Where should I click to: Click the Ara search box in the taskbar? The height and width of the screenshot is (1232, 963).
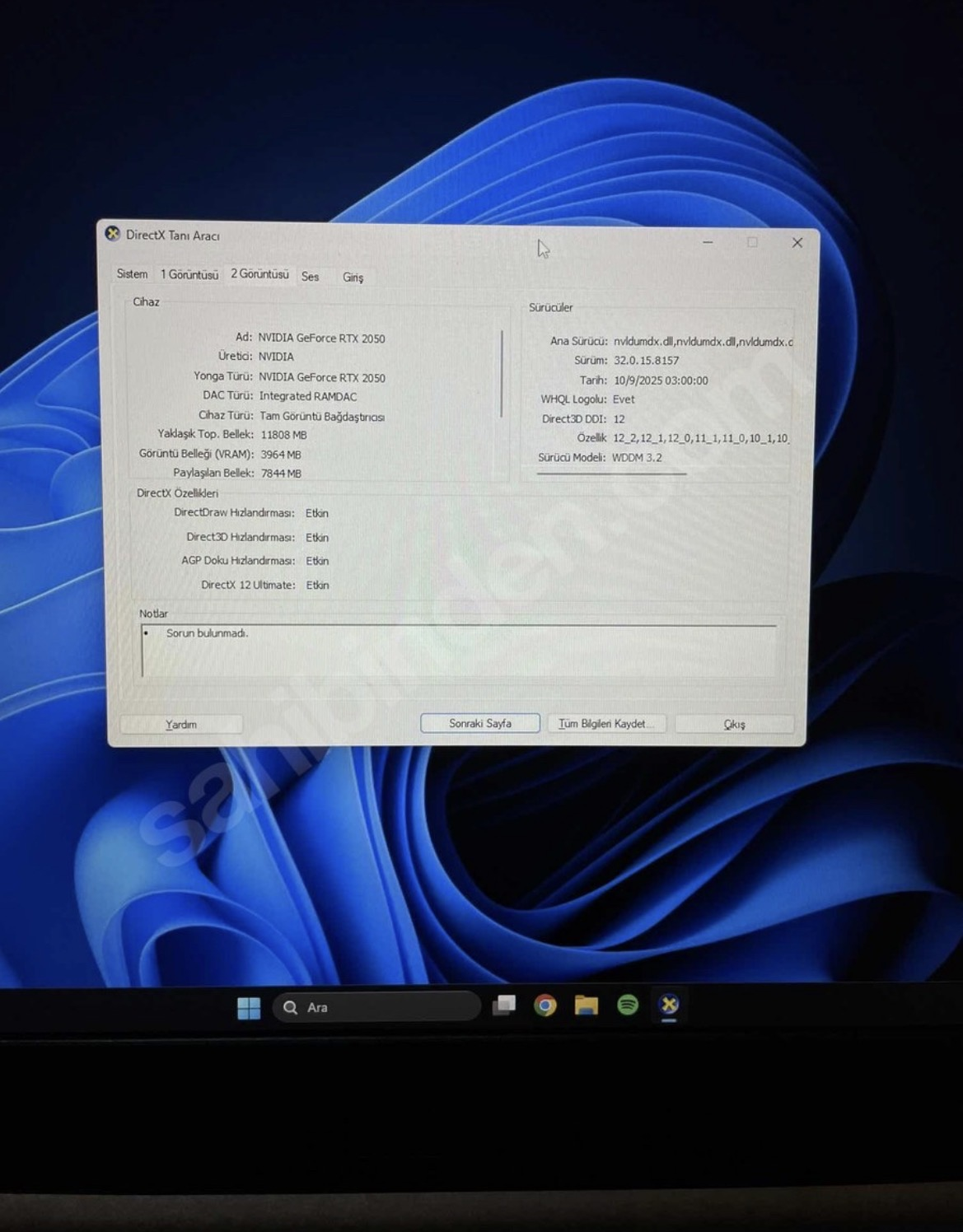pyautogui.click(x=376, y=1007)
